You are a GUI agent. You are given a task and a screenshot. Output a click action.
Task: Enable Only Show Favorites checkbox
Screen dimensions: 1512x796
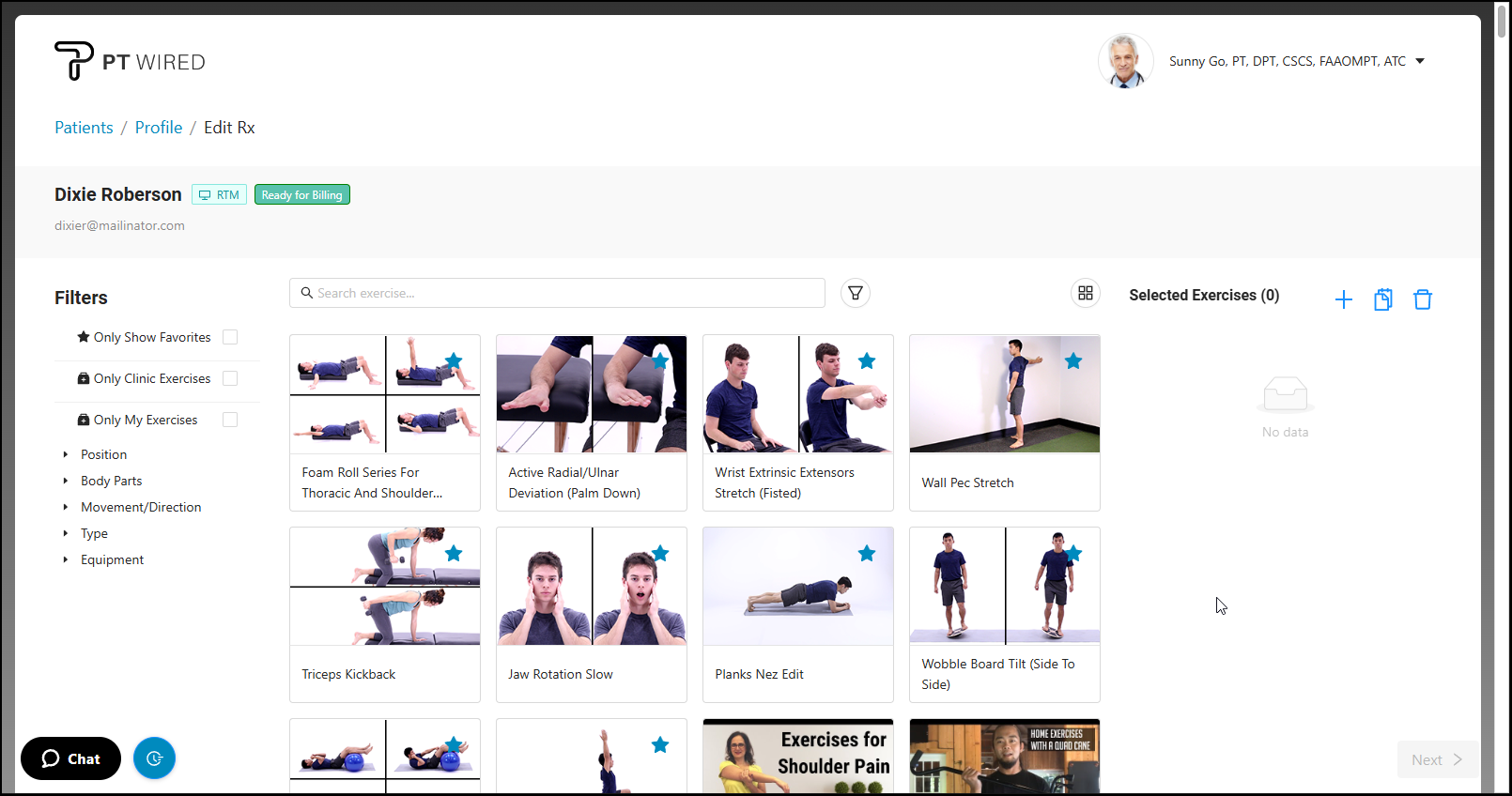pyautogui.click(x=230, y=337)
